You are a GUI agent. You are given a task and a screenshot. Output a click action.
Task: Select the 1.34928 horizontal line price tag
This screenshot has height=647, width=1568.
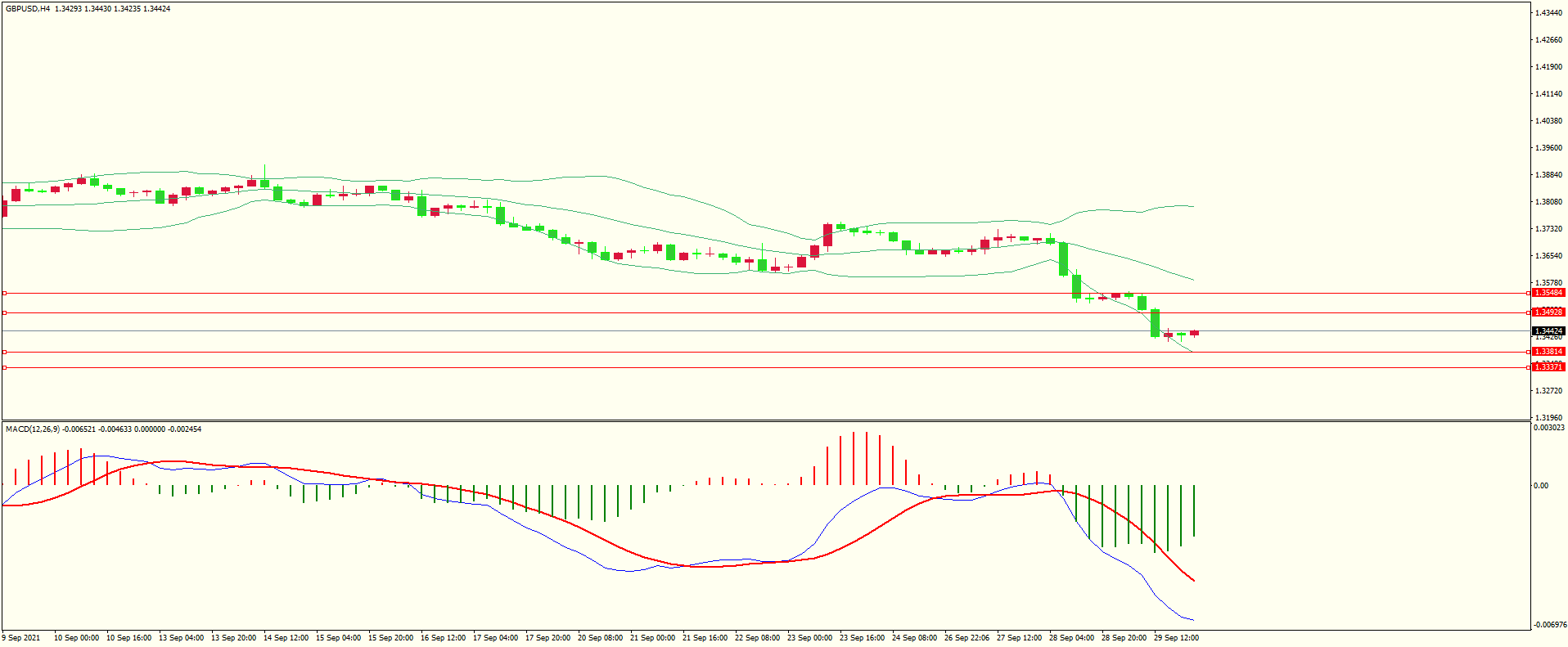point(1548,312)
